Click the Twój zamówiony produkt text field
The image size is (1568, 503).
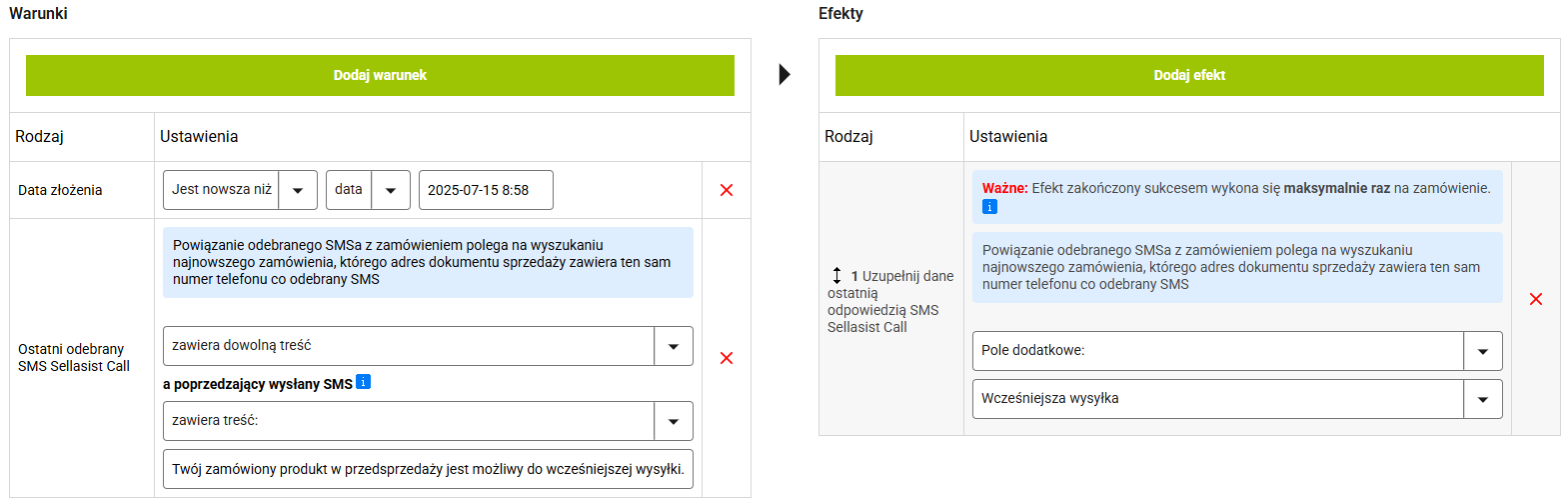tap(428, 469)
